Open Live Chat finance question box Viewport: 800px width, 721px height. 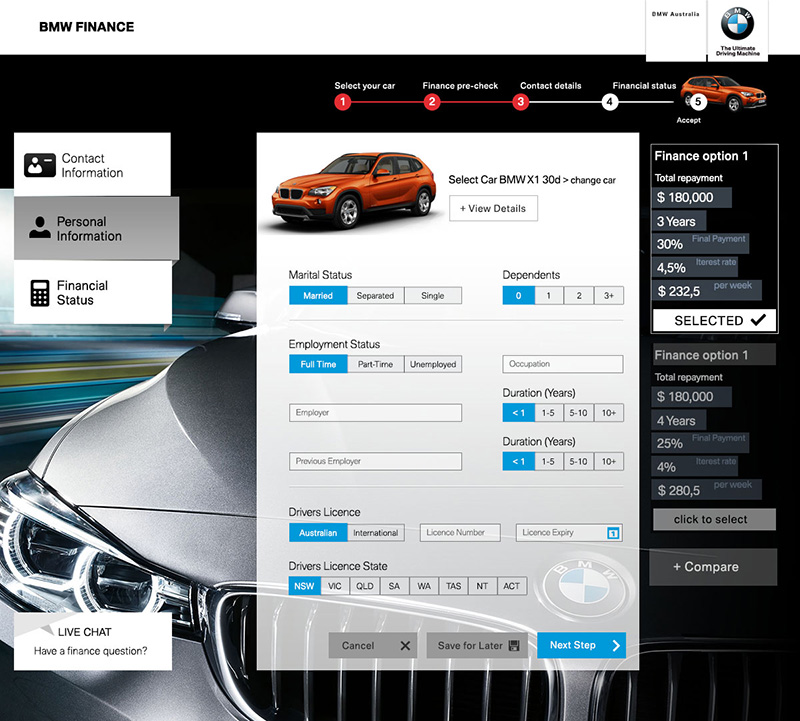pyautogui.click(x=92, y=642)
